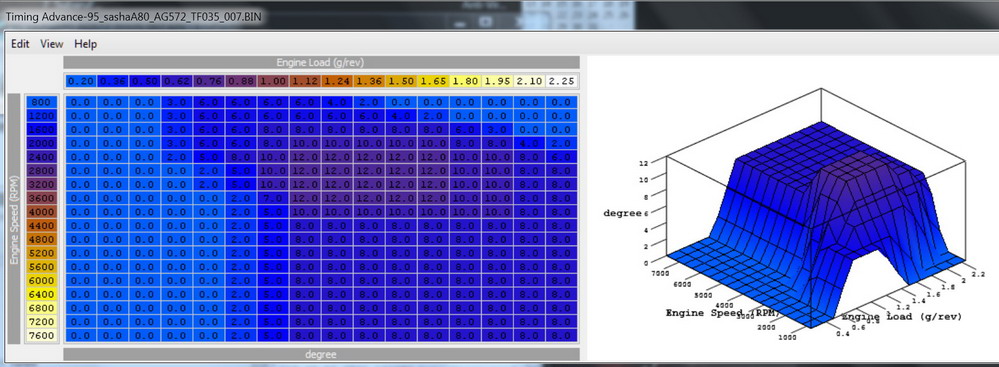This screenshot has width=999, height=367.
Task: Select the 1.50 engine load column header
Action: tap(402, 82)
